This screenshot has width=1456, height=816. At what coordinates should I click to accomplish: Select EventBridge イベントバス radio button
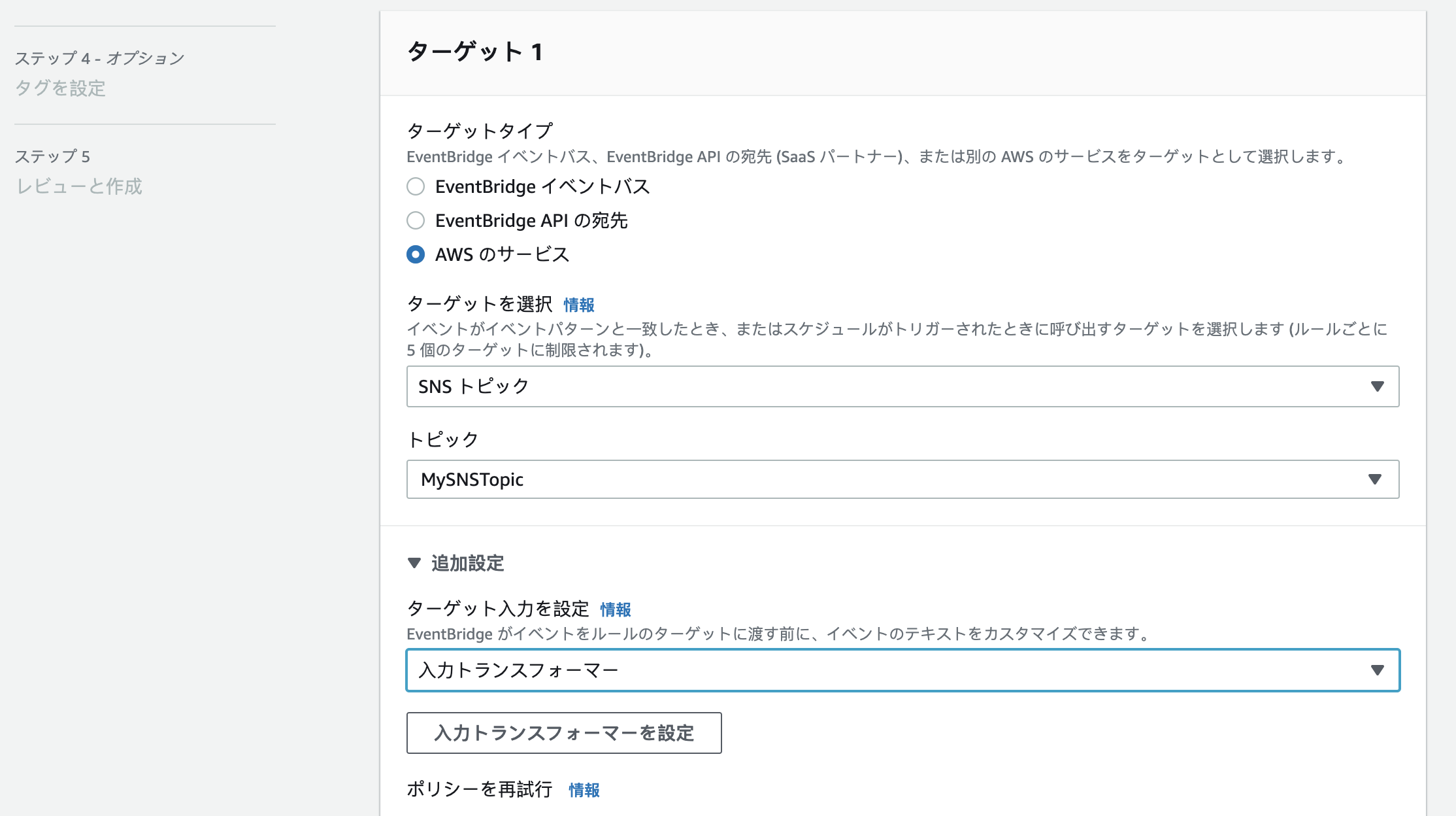click(416, 187)
